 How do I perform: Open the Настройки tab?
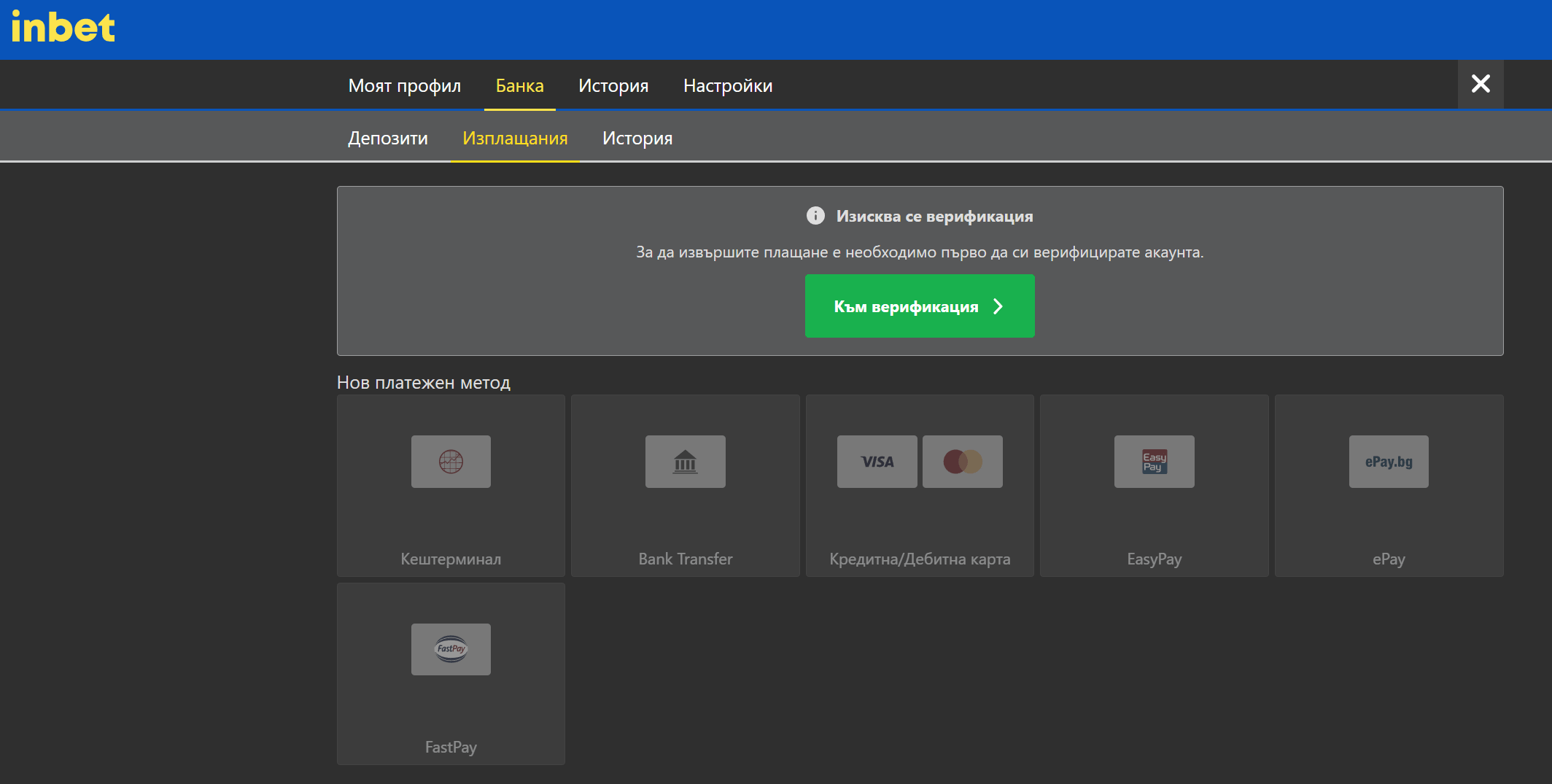(x=728, y=85)
